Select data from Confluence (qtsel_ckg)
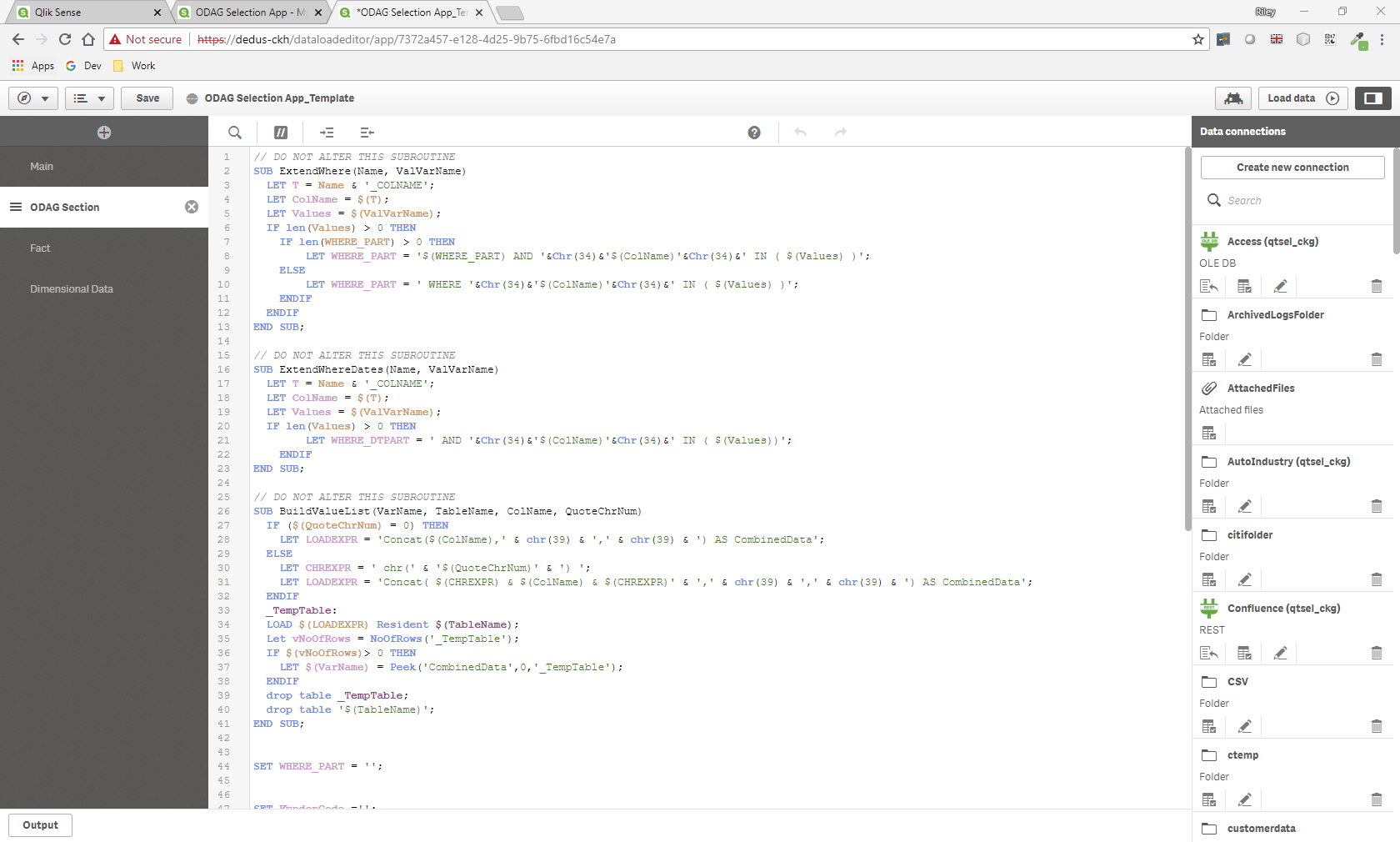This screenshot has height=842, width=1400. coord(1245,653)
